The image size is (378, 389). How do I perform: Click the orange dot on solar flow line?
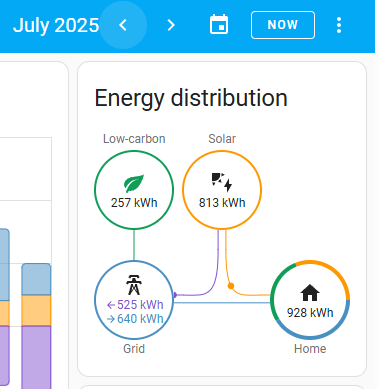231,286
